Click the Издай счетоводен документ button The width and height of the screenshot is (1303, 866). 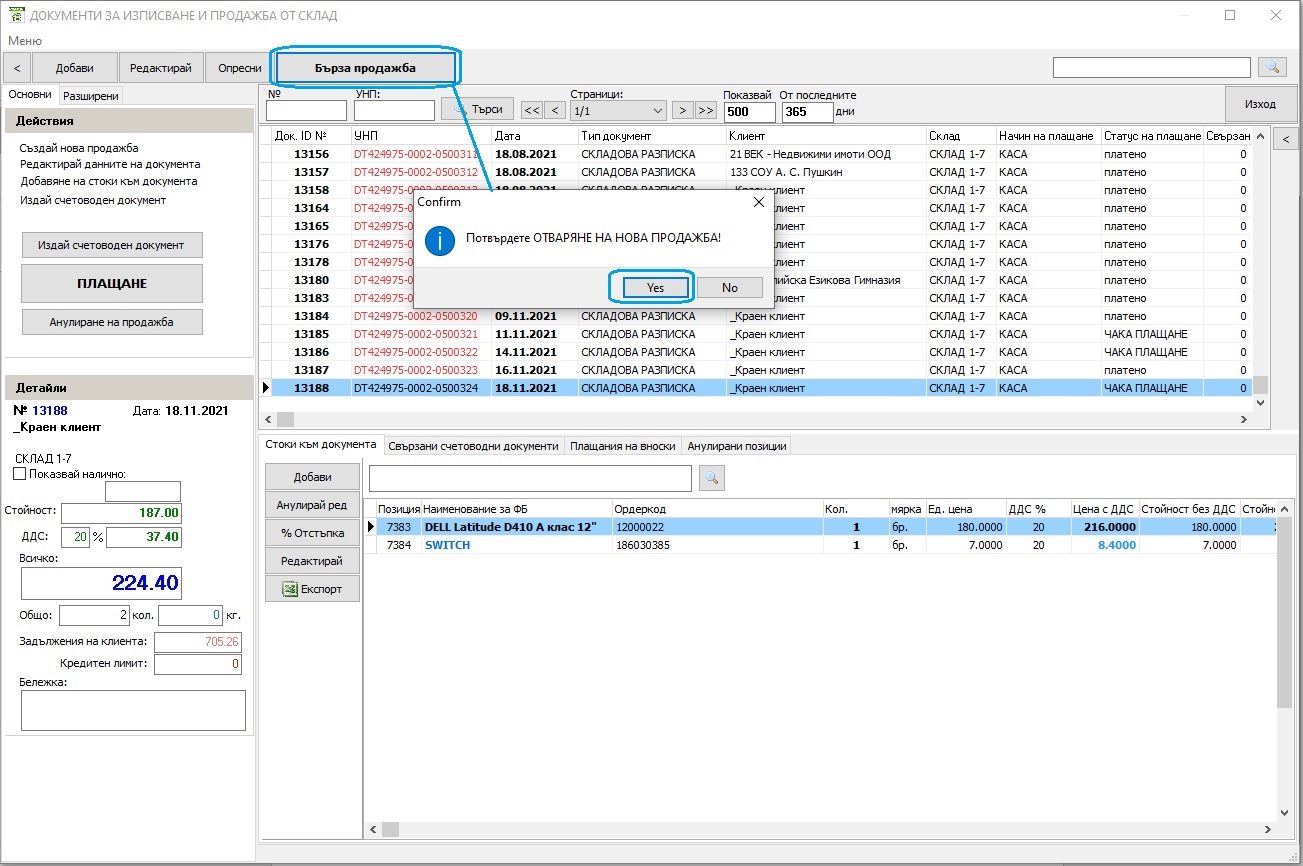coord(112,245)
